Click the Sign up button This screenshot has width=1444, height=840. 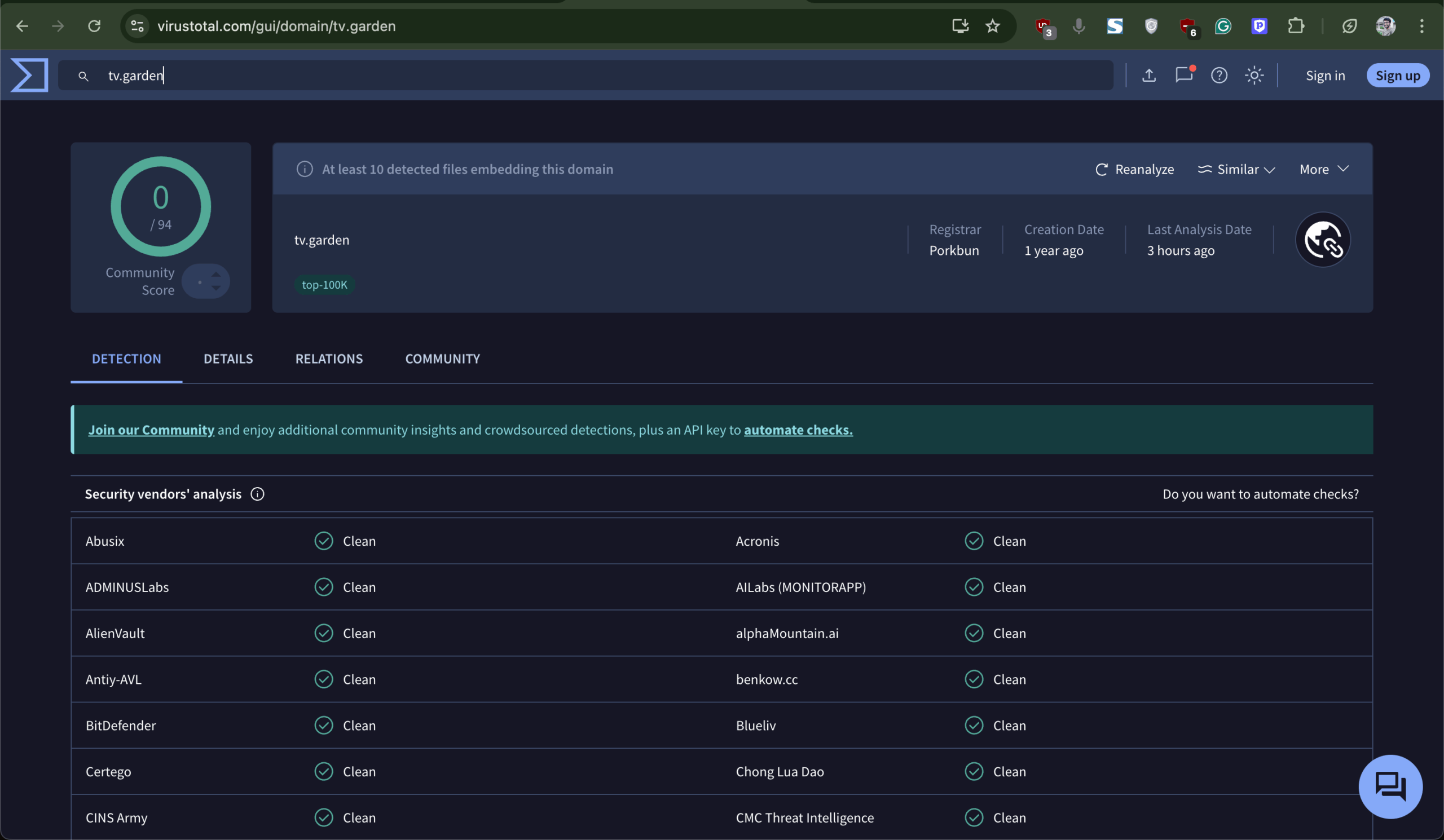(1398, 75)
